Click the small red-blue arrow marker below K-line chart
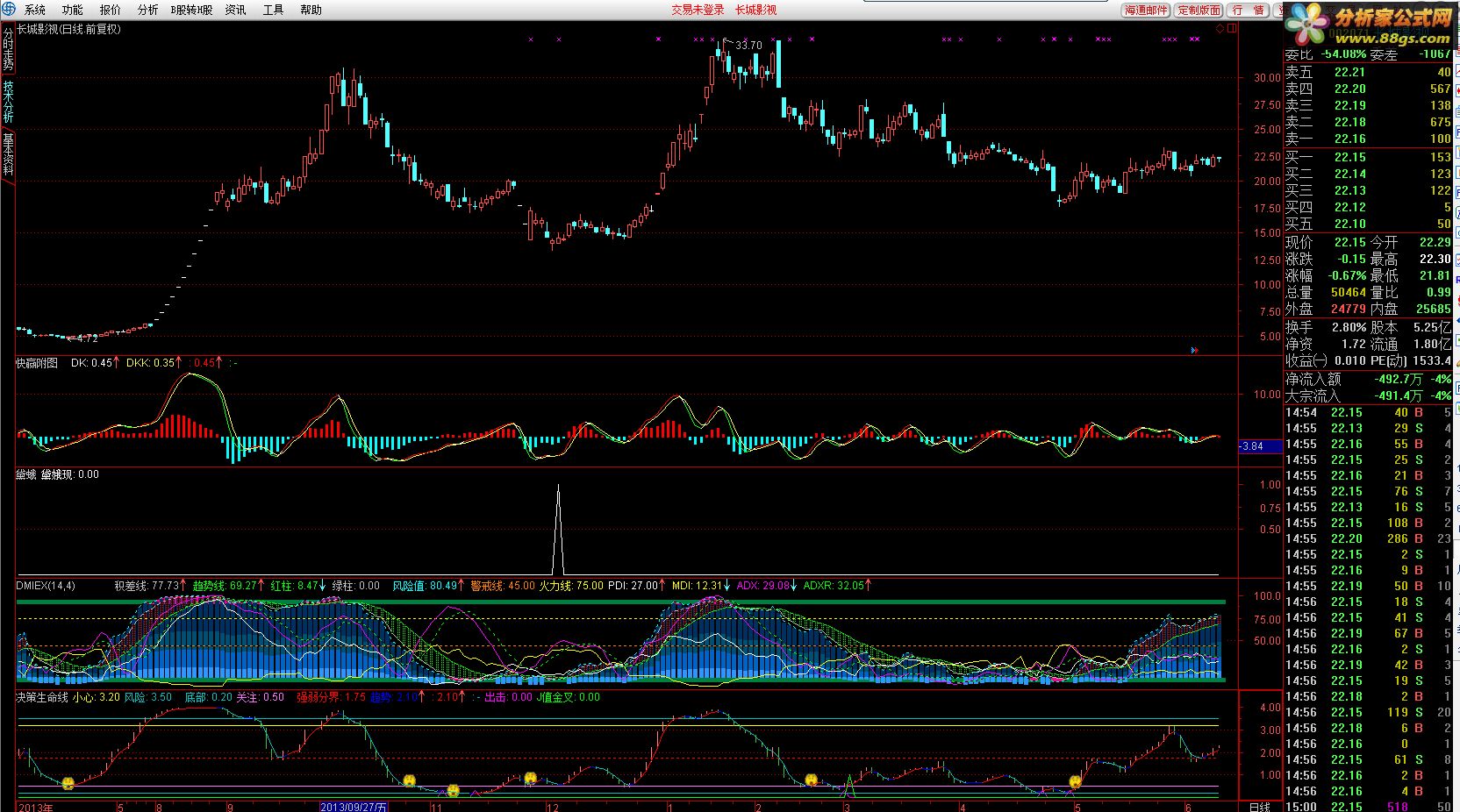Viewport: 1460px width, 812px height. 1194,350
